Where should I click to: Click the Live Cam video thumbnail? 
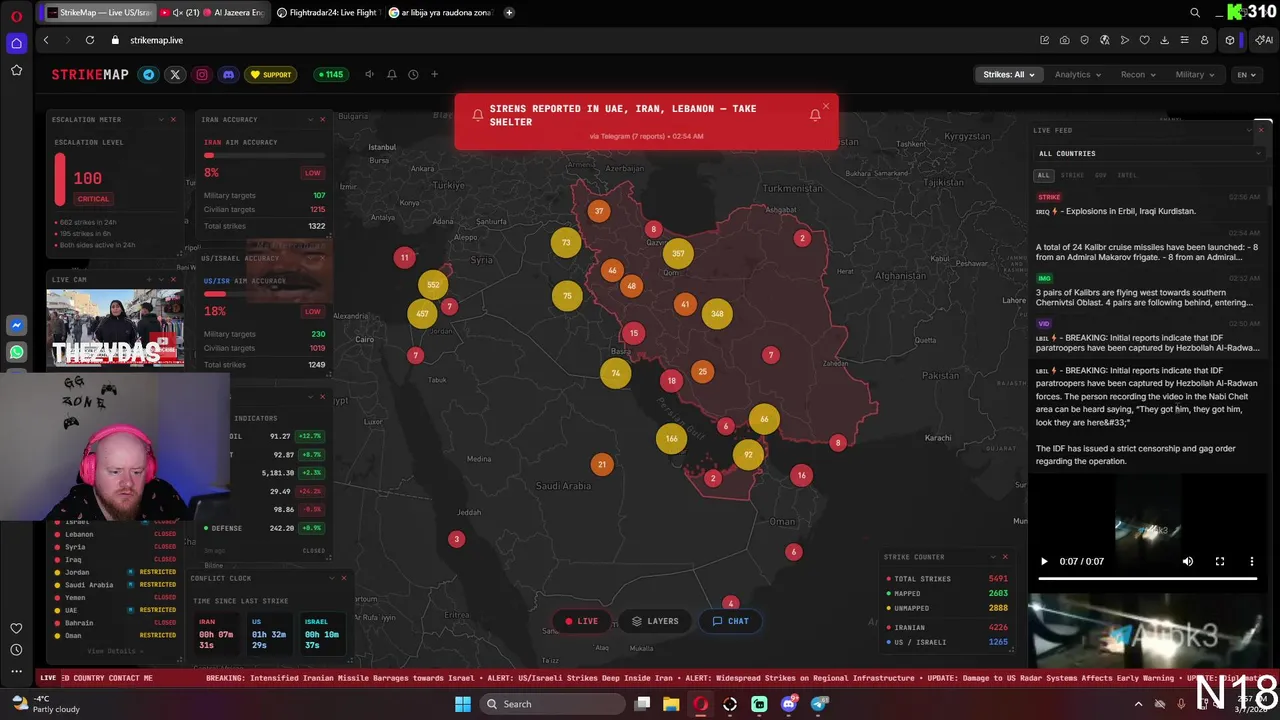click(x=115, y=328)
